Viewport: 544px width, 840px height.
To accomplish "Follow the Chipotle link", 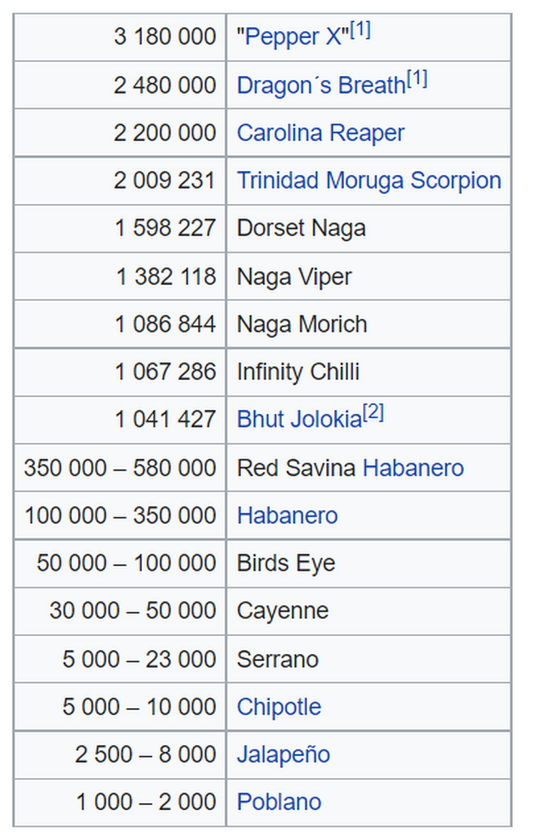I will 279,707.
